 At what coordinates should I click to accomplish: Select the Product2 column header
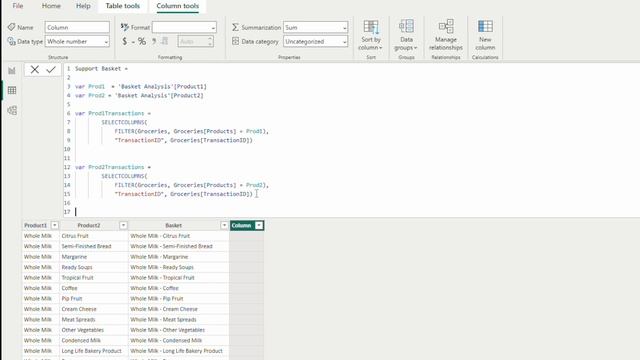pos(89,225)
